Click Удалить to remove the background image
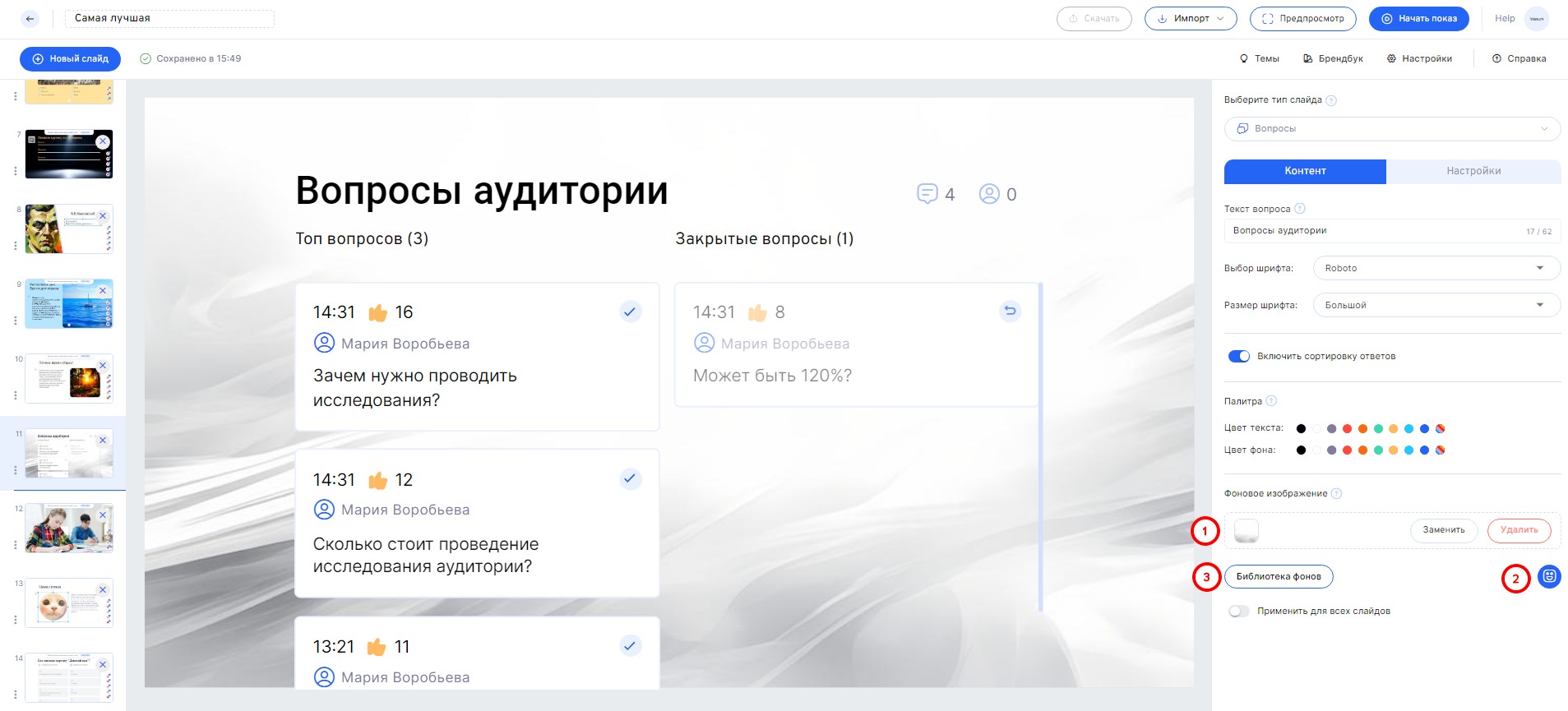Screen dimensions: 1568x711 pos(1519,530)
